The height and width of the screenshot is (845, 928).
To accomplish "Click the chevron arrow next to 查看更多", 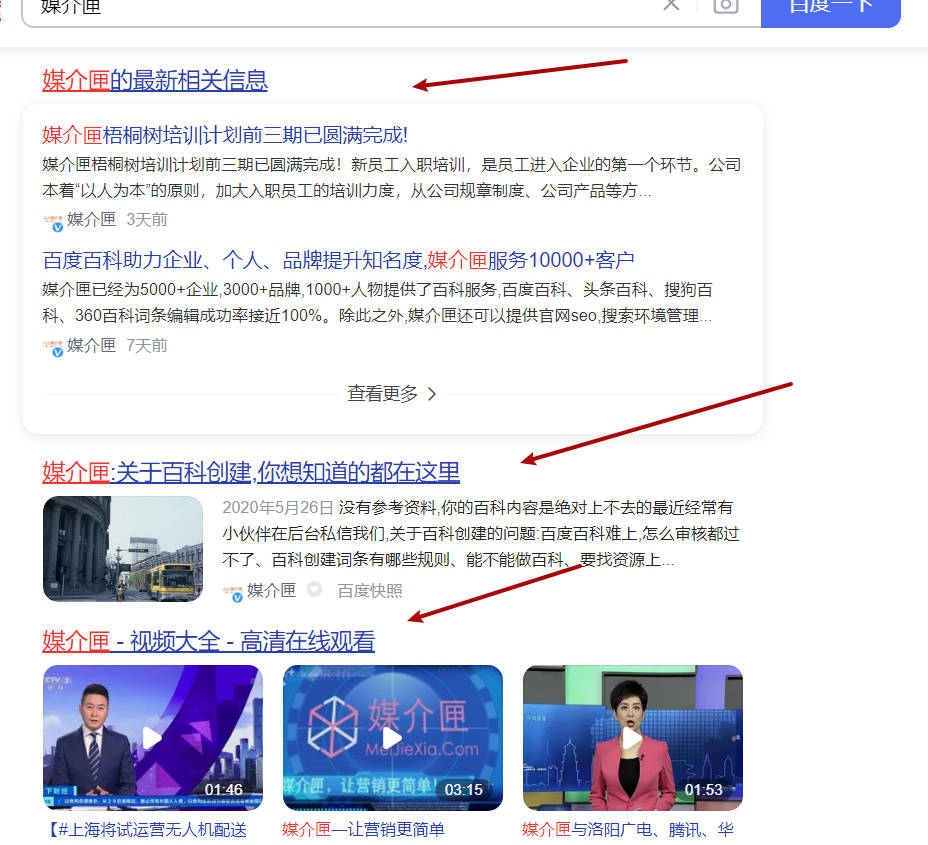I will (x=432, y=394).
